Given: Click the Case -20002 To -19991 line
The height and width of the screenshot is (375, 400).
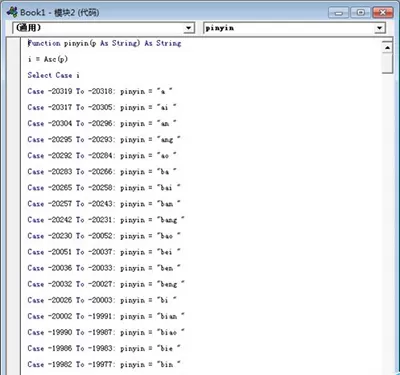Looking at the screenshot, I should pyautogui.click(x=106, y=316).
